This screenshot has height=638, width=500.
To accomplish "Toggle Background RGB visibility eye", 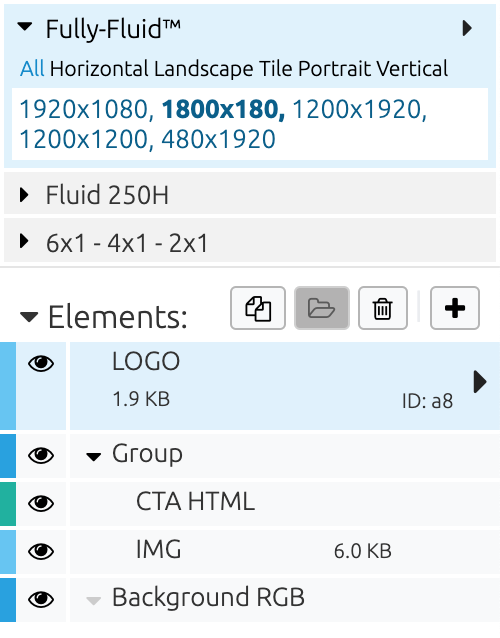I will 41,599.
